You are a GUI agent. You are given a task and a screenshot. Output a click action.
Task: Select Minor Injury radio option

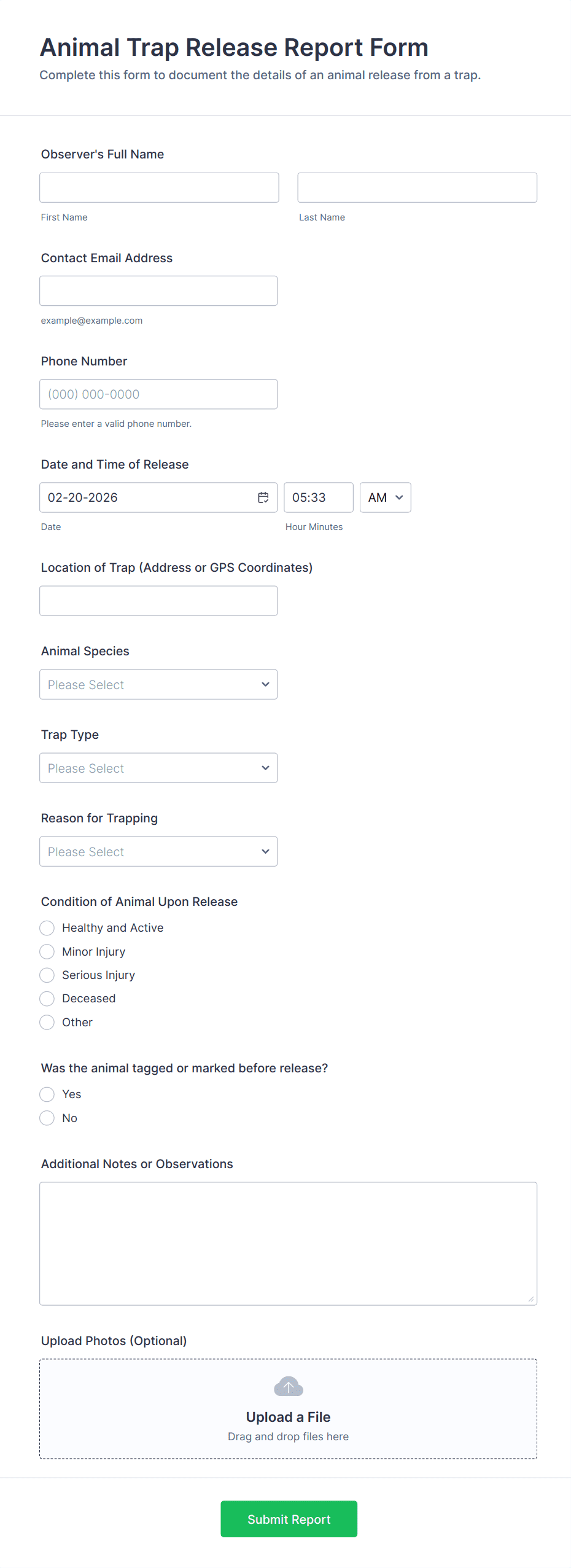[47, 951]
